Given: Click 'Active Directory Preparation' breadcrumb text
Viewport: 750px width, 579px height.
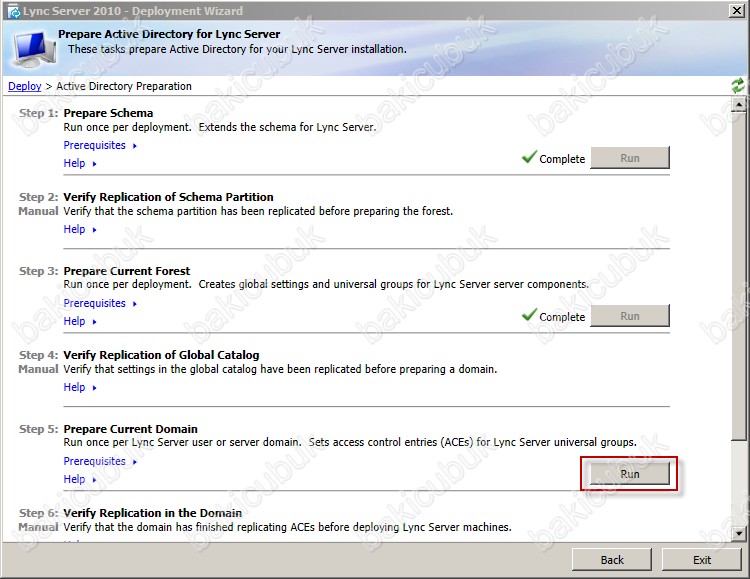Looking at the screenshot, I should pyautogui.click(x=124, y=86).
